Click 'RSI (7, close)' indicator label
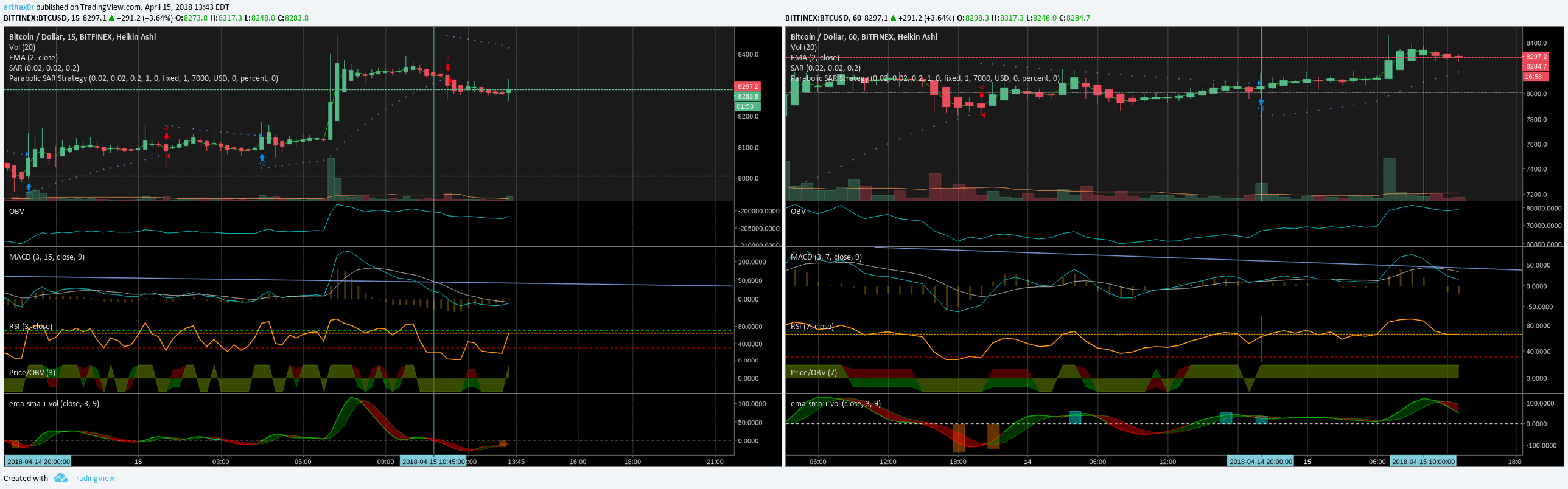The height and width of the screenshot is (489, 1568). pos(812,326)
